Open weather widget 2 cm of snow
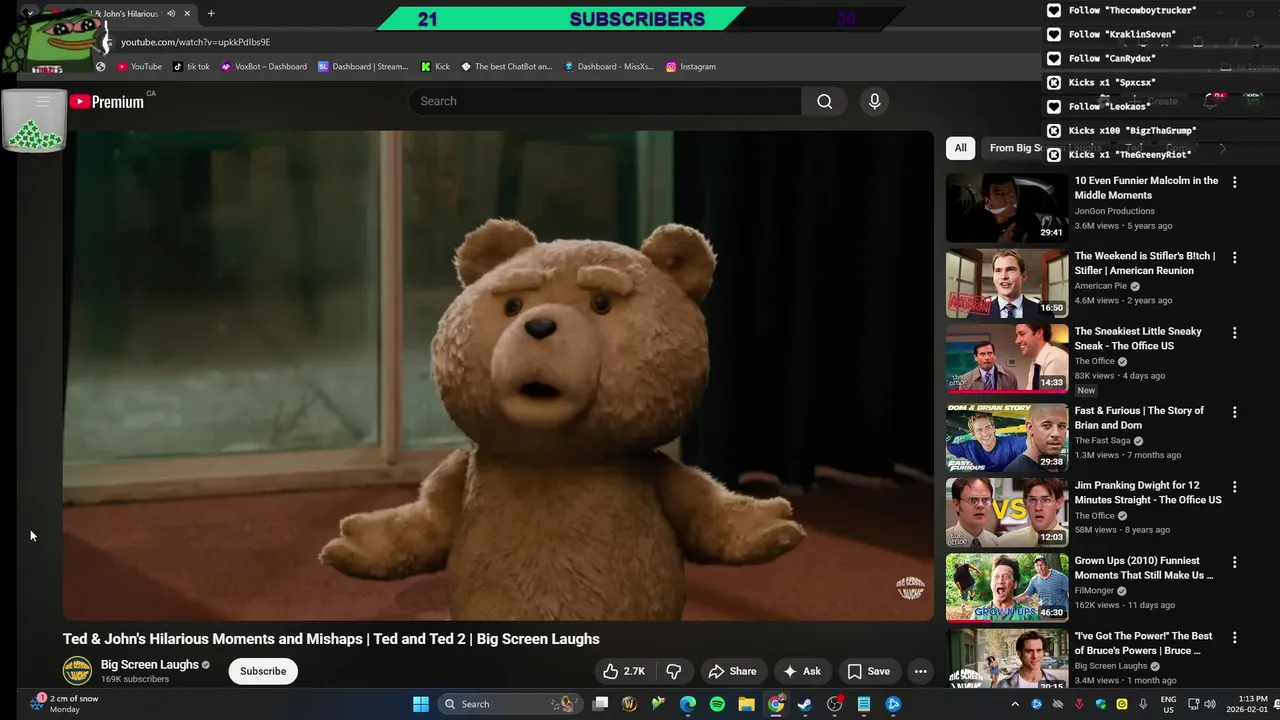The image size is (1280, 720). pos(65,704)
